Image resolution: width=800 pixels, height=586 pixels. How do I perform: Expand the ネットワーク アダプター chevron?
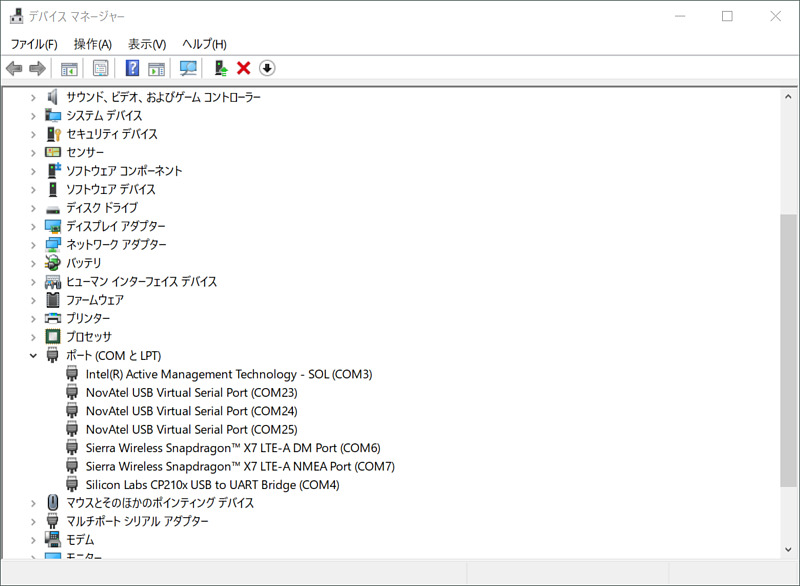coord(33,245)
